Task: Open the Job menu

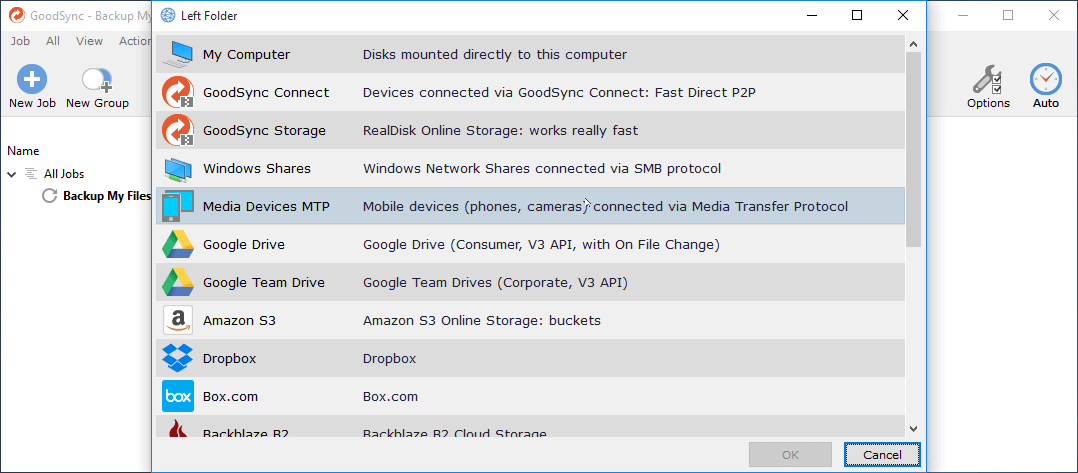Action: [x=20, y=41]
